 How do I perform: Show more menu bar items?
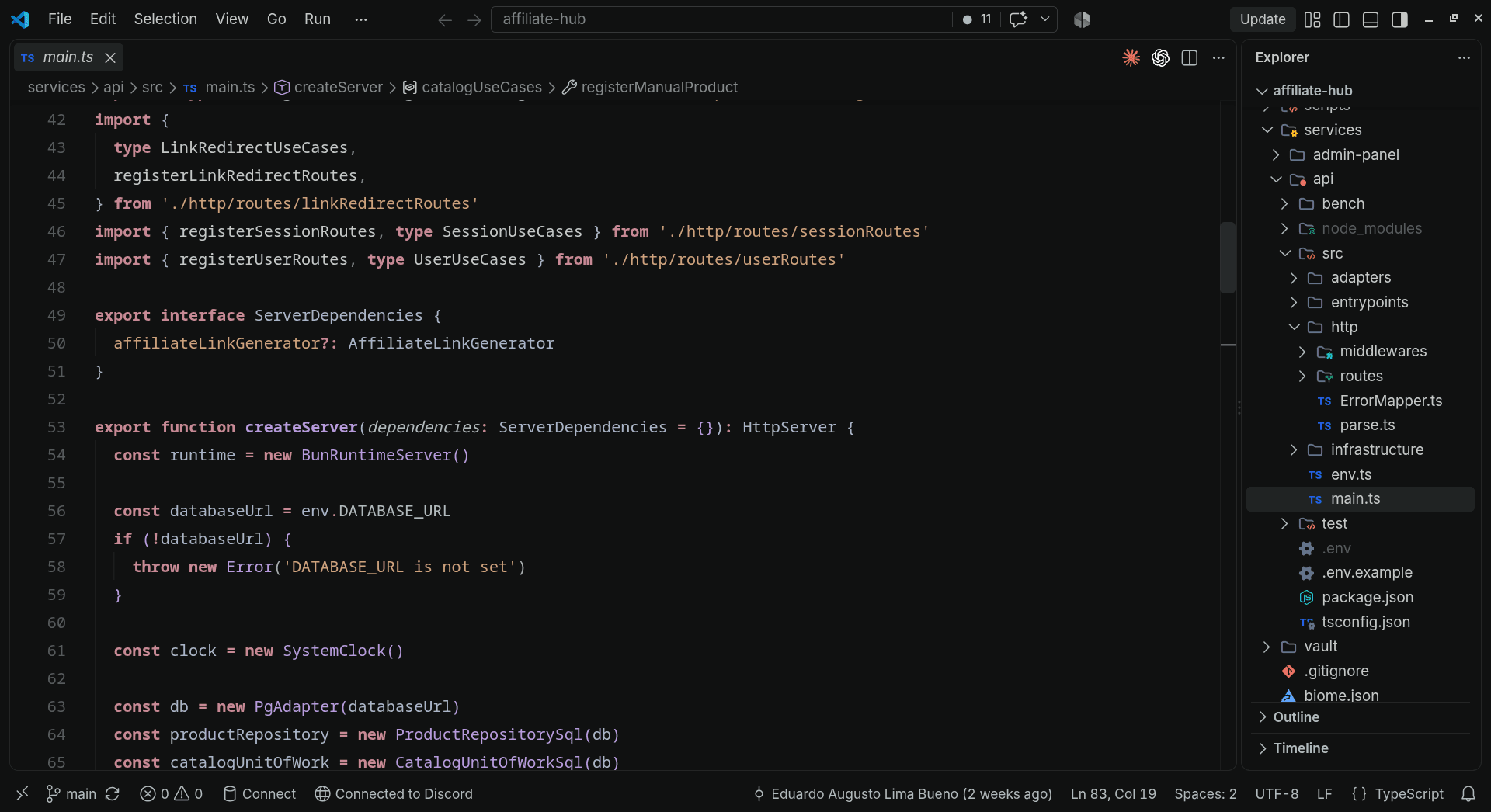(360, 19)
